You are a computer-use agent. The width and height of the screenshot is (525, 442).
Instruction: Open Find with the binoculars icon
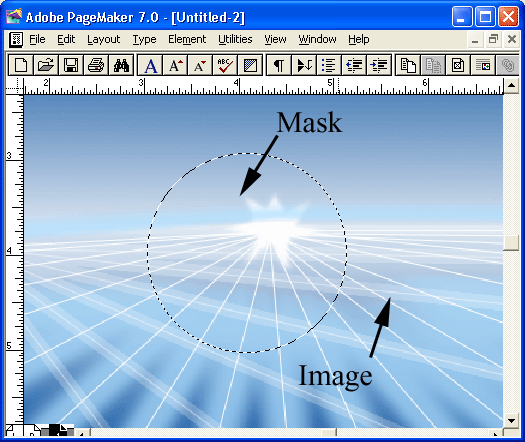click(121, 65)
